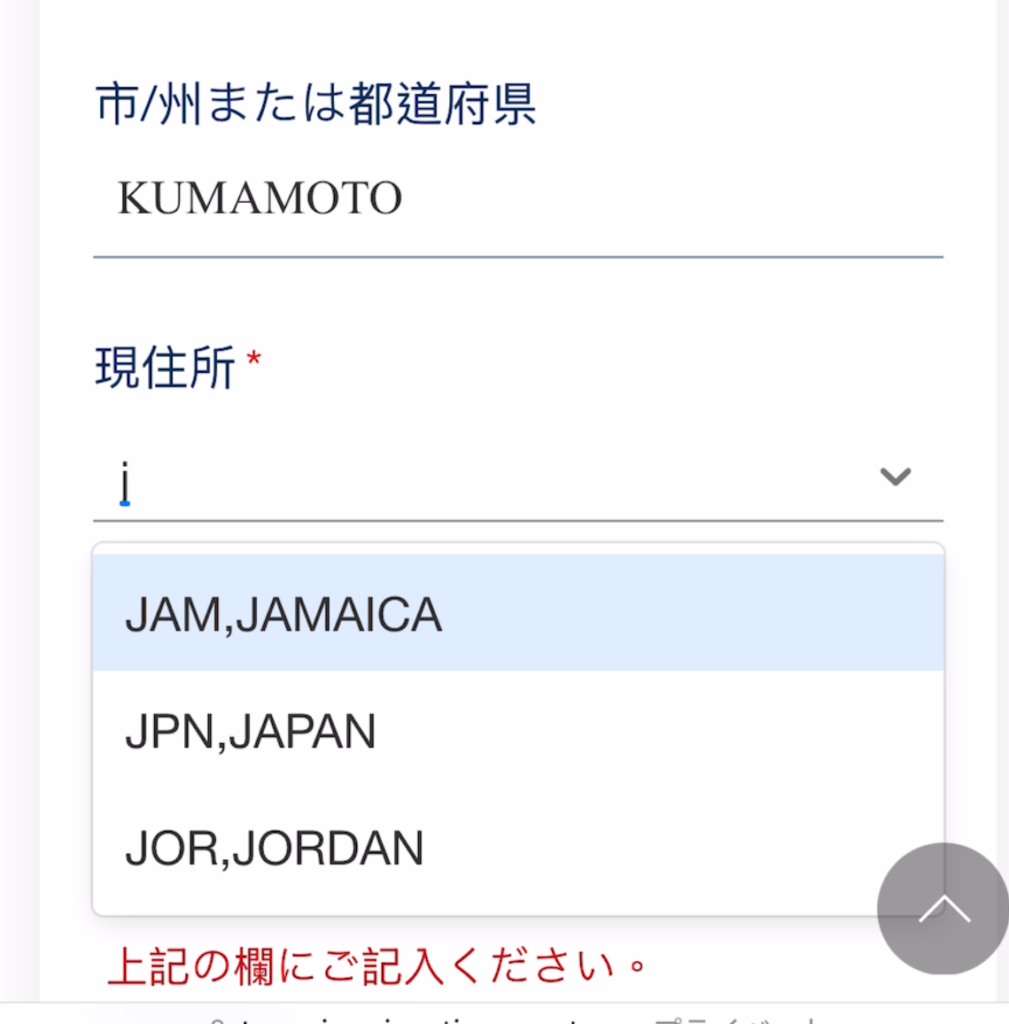Click the underline beneath the 現住所 combo box
Image resolution: width=1009 pixels, height=1024 pixels.
518,521
